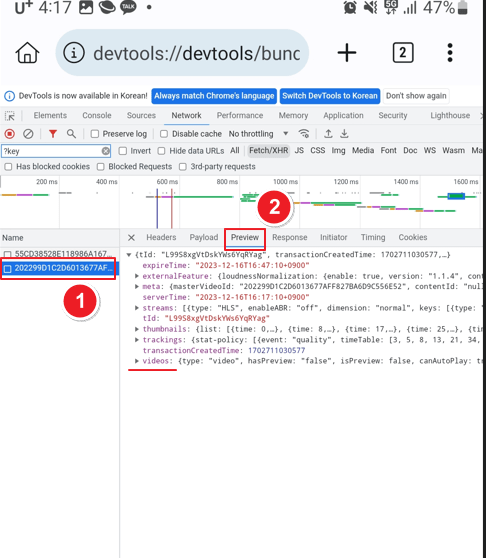Screen dimensions: 486x558
Task: Open site info icon in address bar
Action: 74,53
